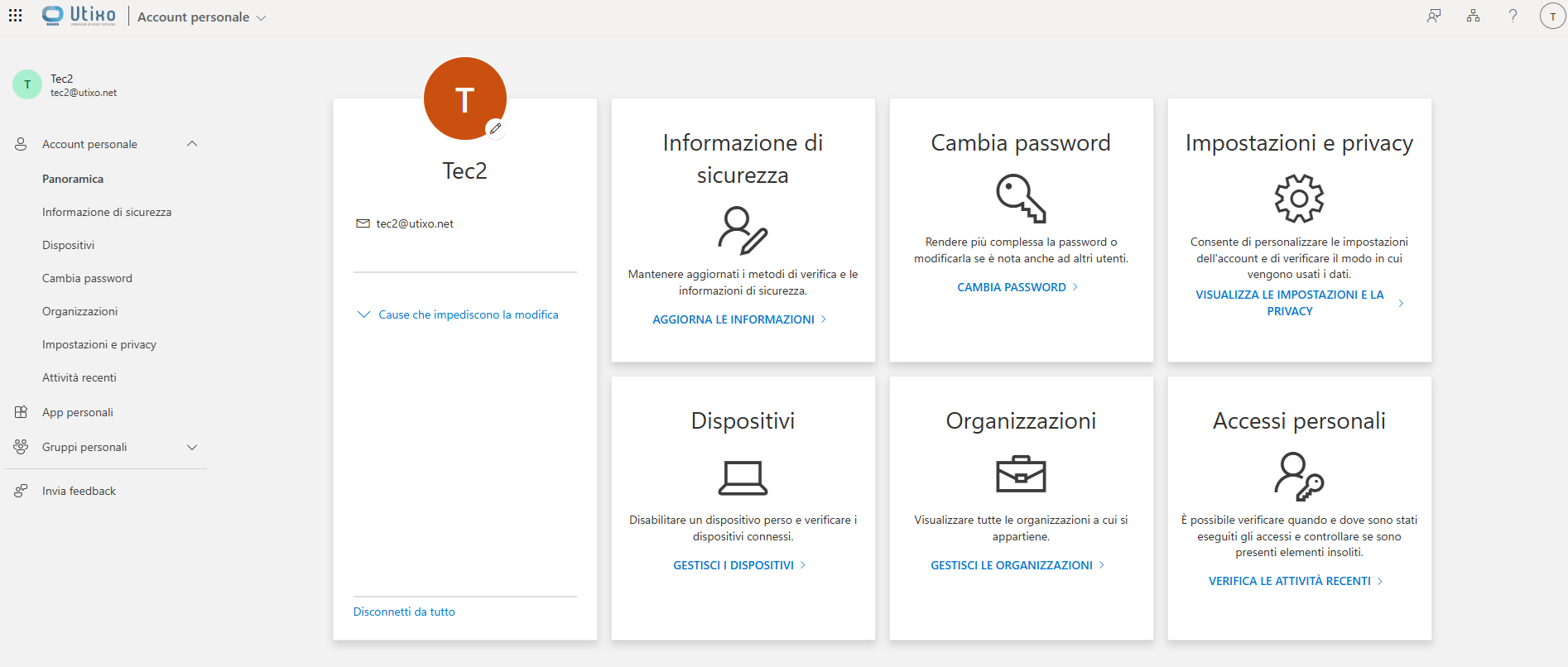Image resolution: width=1568 pixels, height=667 pixels.
Task: Click the feedback person icon in header
Action: point(1434,16)
